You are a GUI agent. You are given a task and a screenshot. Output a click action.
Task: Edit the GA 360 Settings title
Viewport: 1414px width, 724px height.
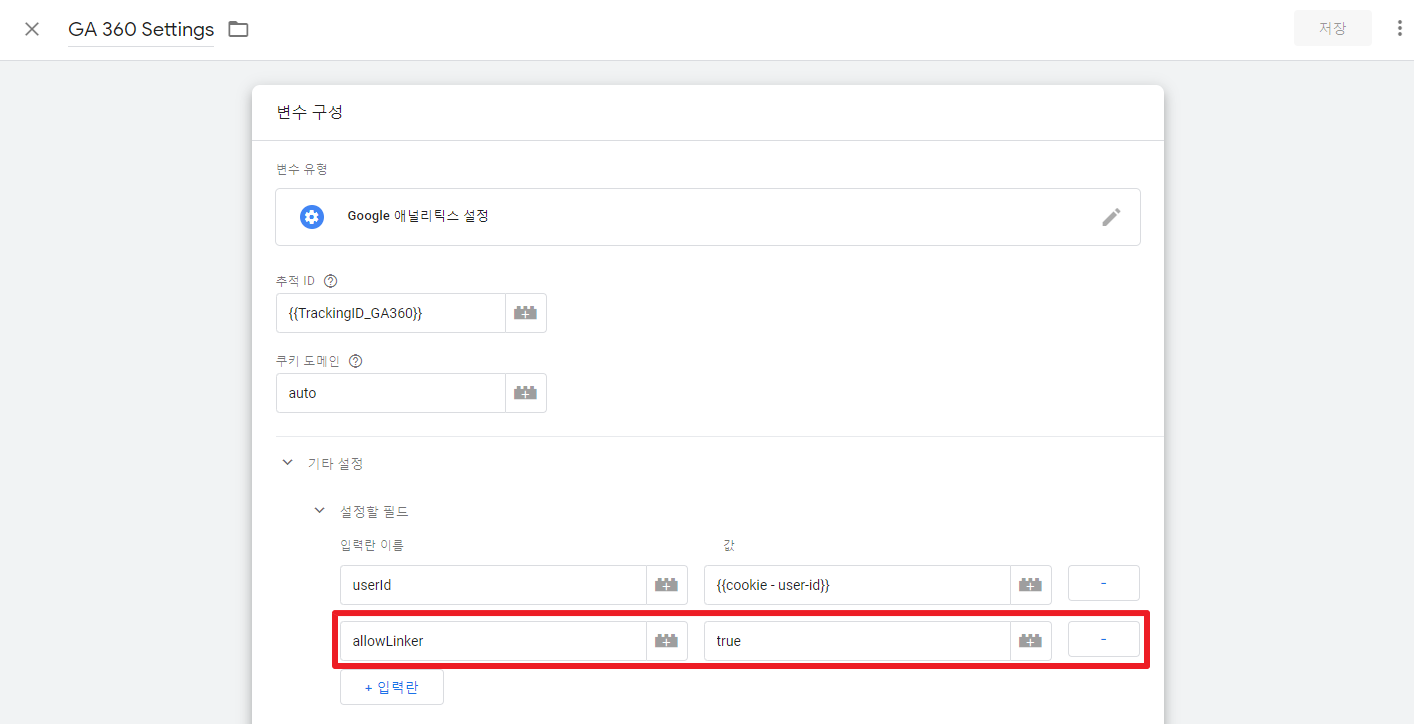pos(141,29)
